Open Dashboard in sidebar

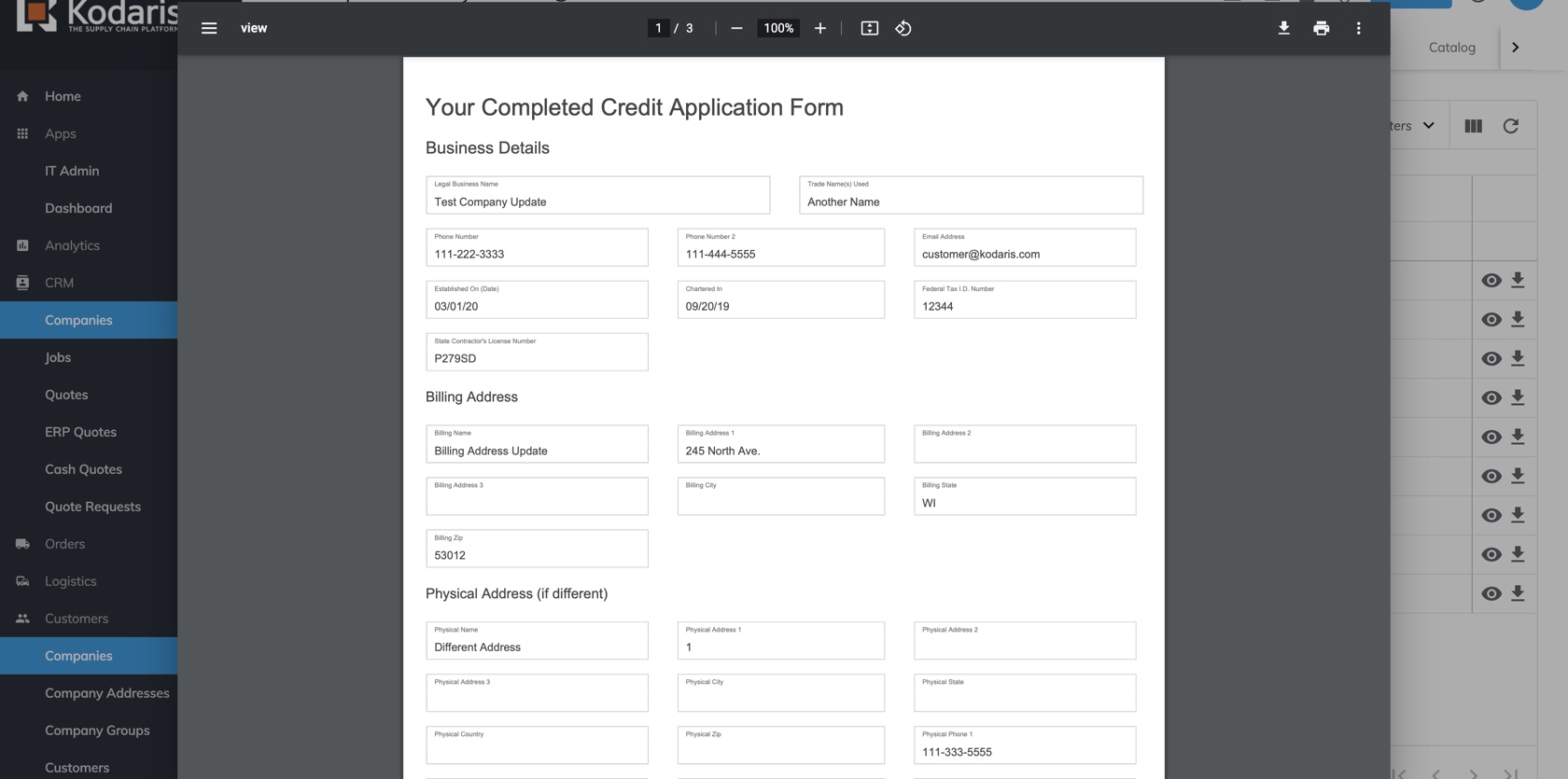pyautogui.click(x=78, y=208)
